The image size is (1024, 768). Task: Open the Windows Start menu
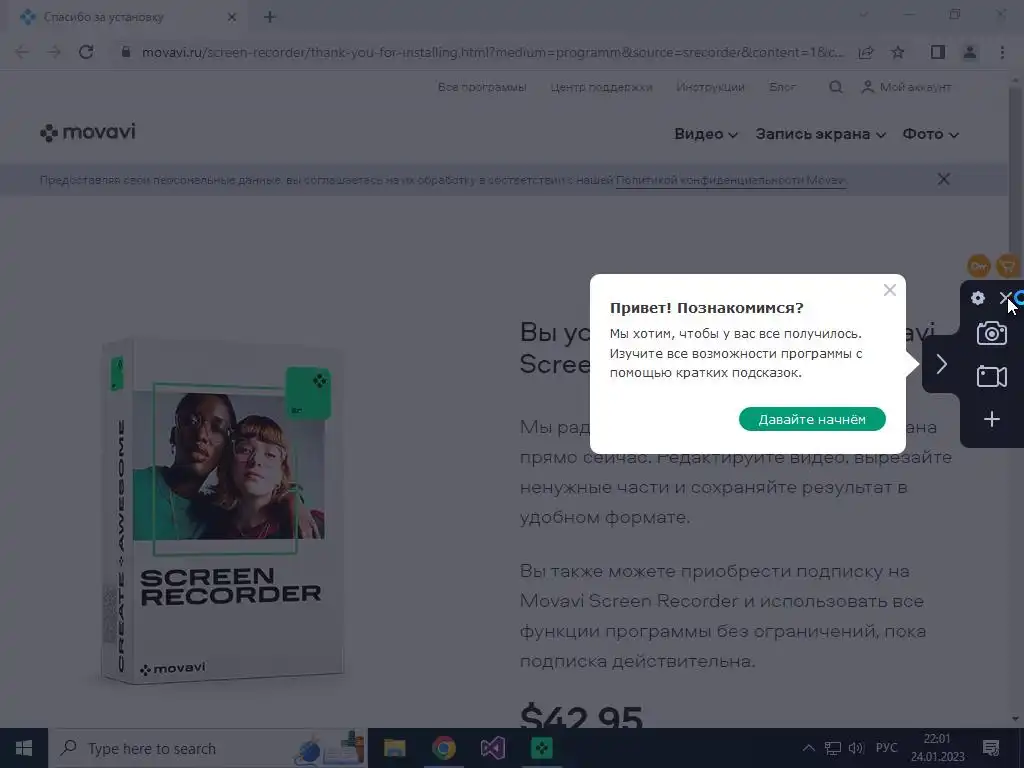(24, 748)
